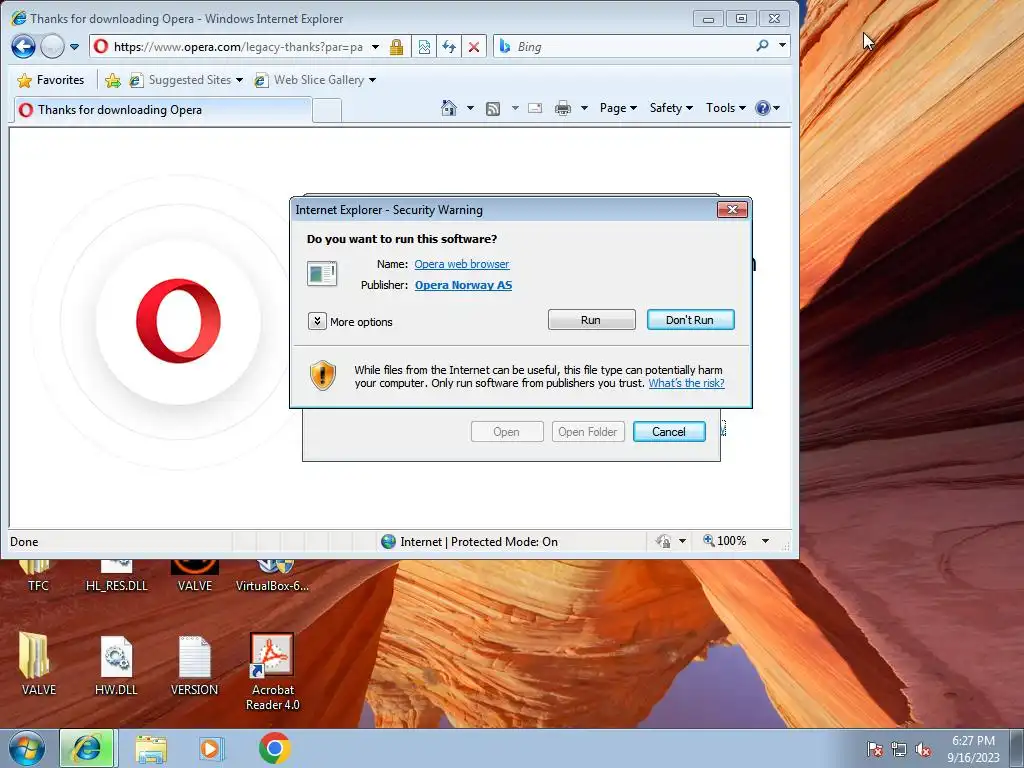Expand the Home button dropdown arrow
Viewport: 1024px width, 768px height.
click(470, 108)
